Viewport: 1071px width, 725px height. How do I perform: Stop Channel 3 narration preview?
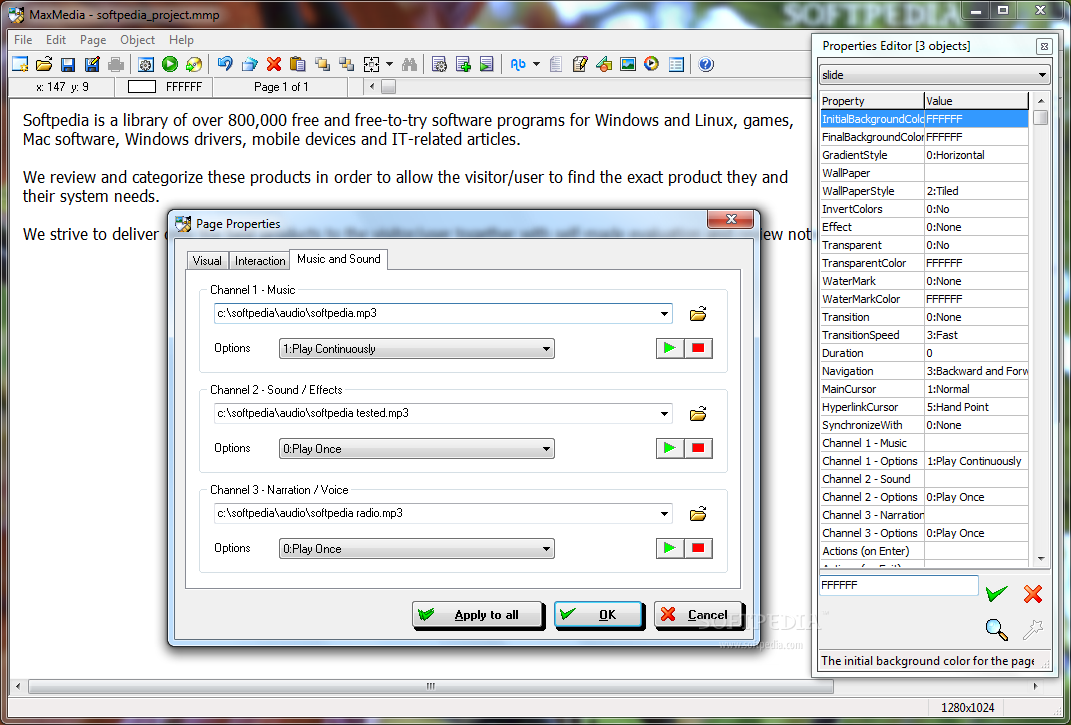[x=698, y=547]
